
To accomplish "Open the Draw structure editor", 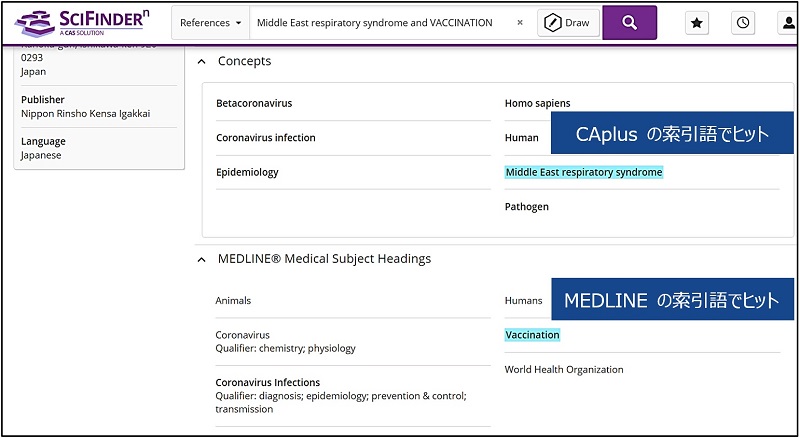I will tap(568, 23).
